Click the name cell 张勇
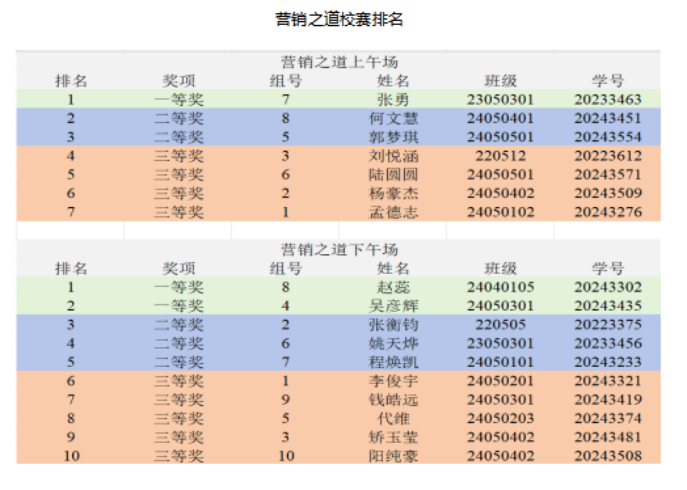687x490 pixels. click(393, 99)
